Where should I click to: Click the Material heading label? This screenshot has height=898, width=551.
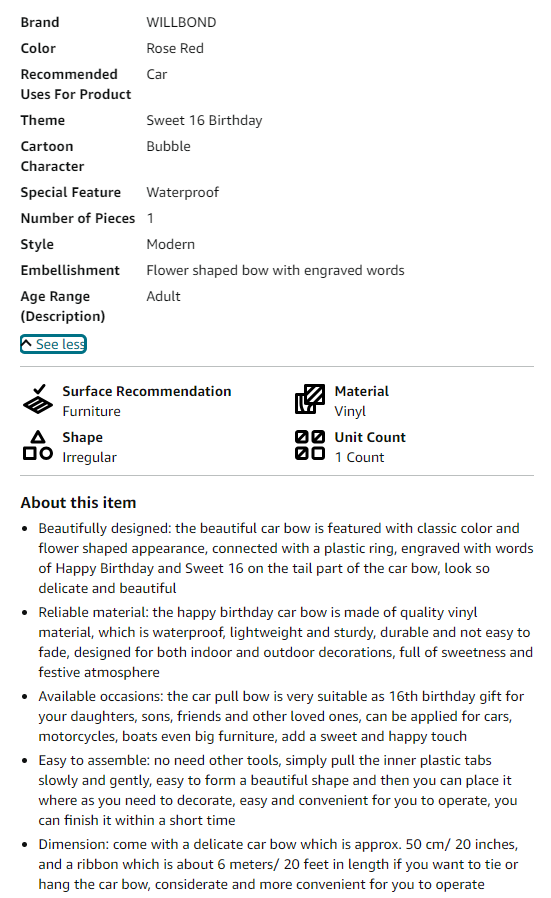pos(361,391)
